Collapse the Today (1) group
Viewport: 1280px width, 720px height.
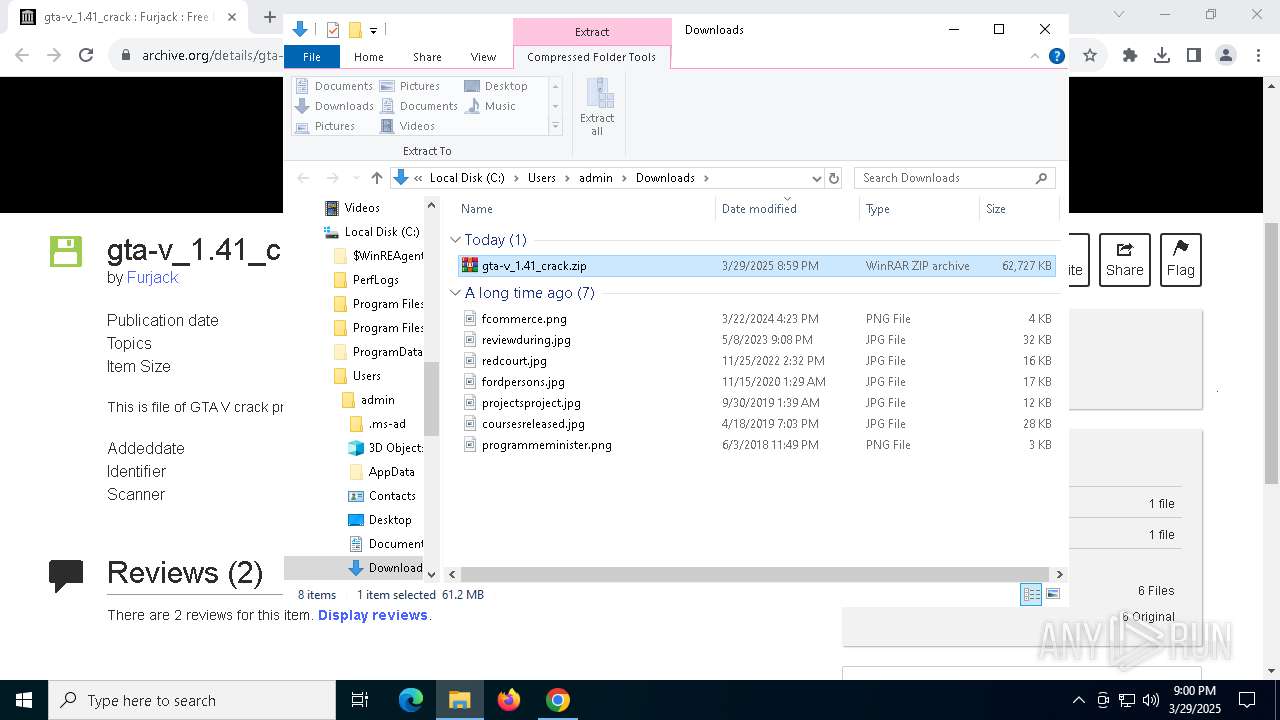456,240
